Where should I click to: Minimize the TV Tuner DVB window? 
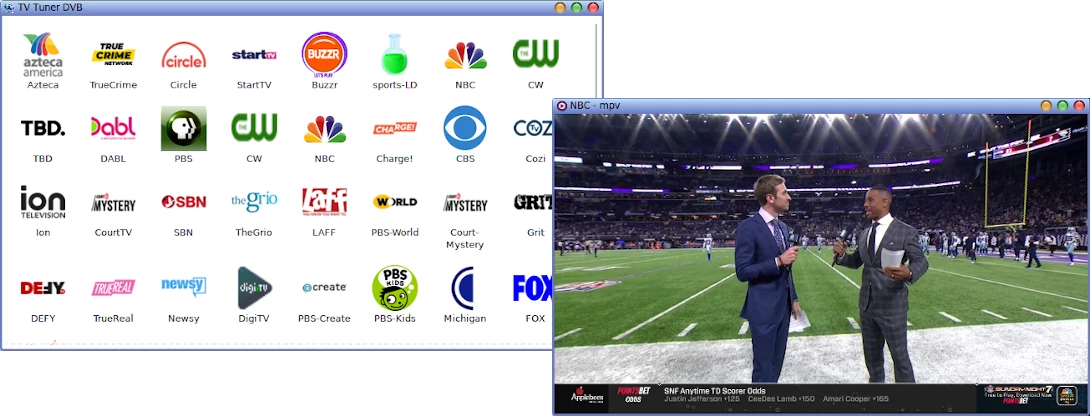click(x=560, y=8)
